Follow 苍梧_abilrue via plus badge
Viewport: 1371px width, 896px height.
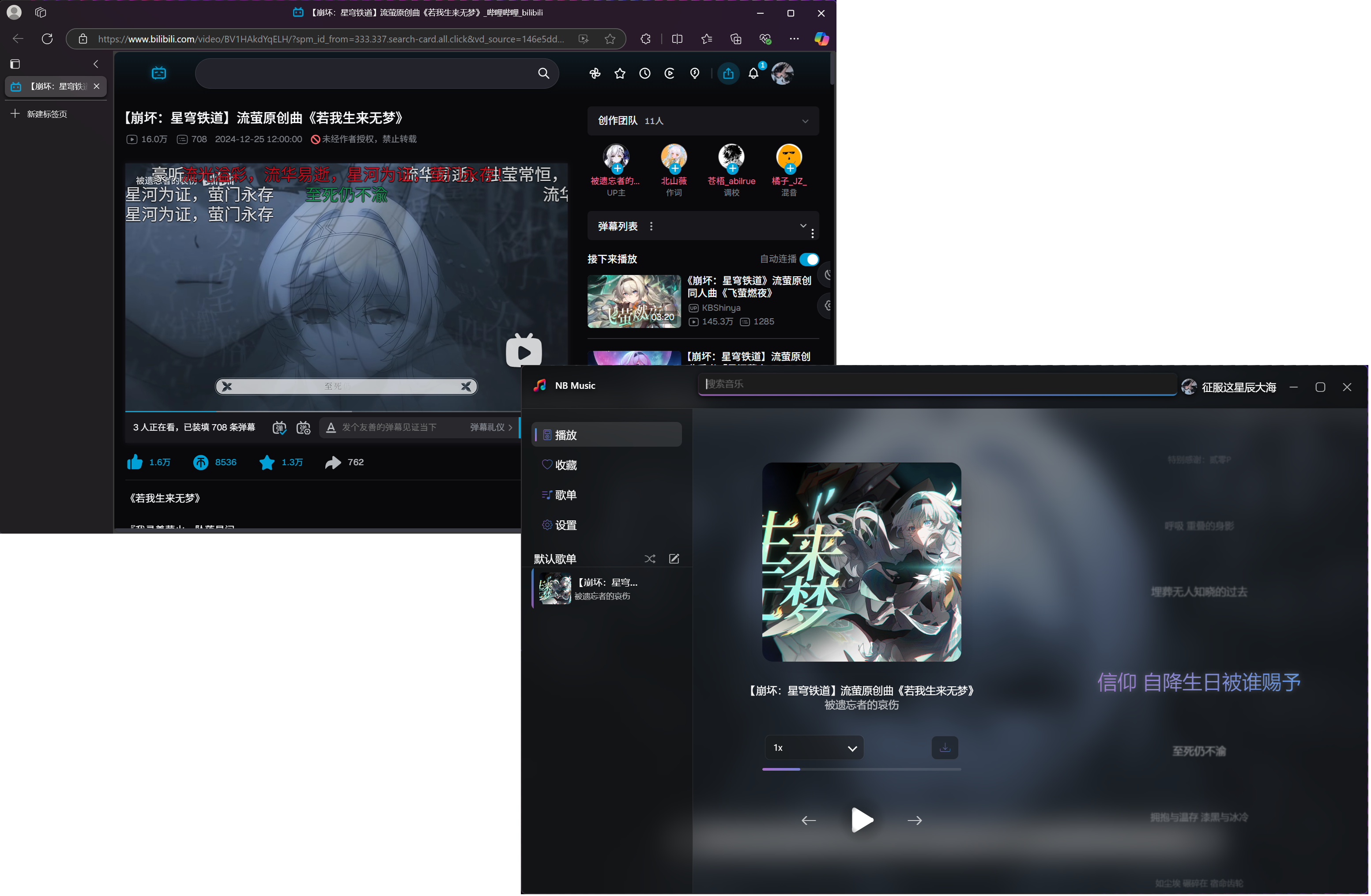[x=733, y=169]
